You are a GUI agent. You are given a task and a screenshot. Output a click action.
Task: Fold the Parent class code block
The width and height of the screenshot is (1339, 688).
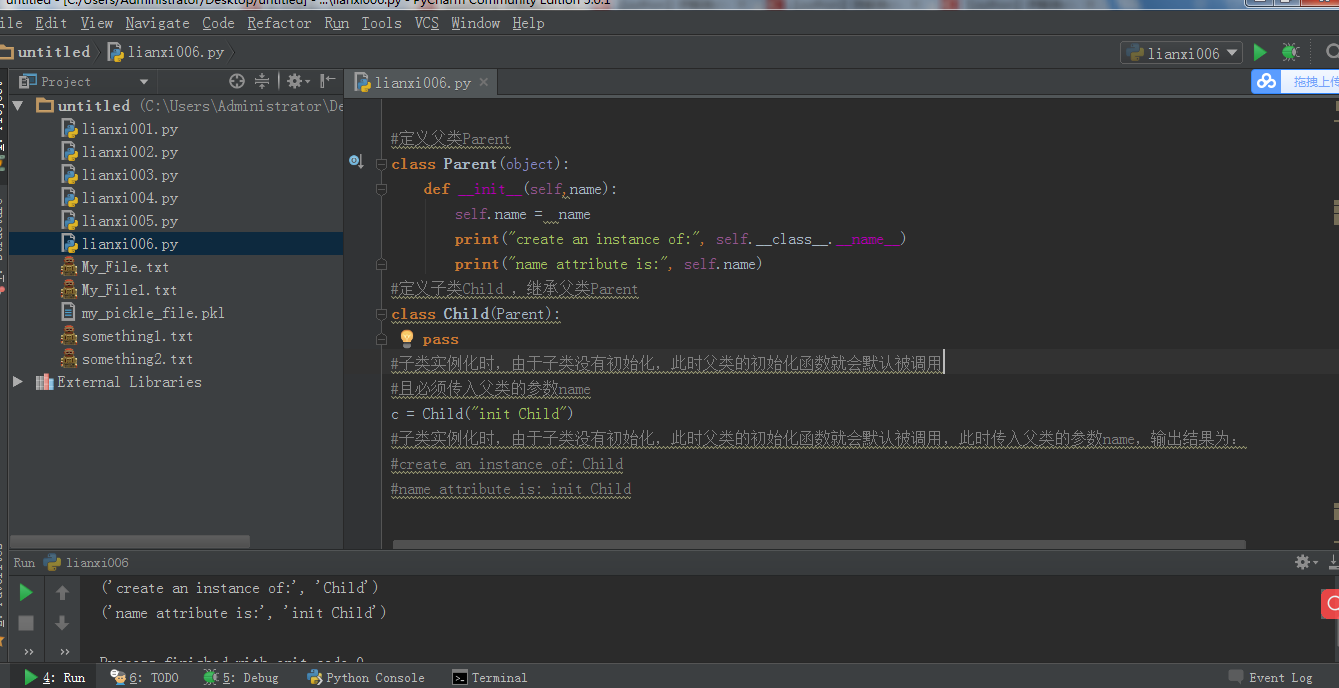point(381,164)
